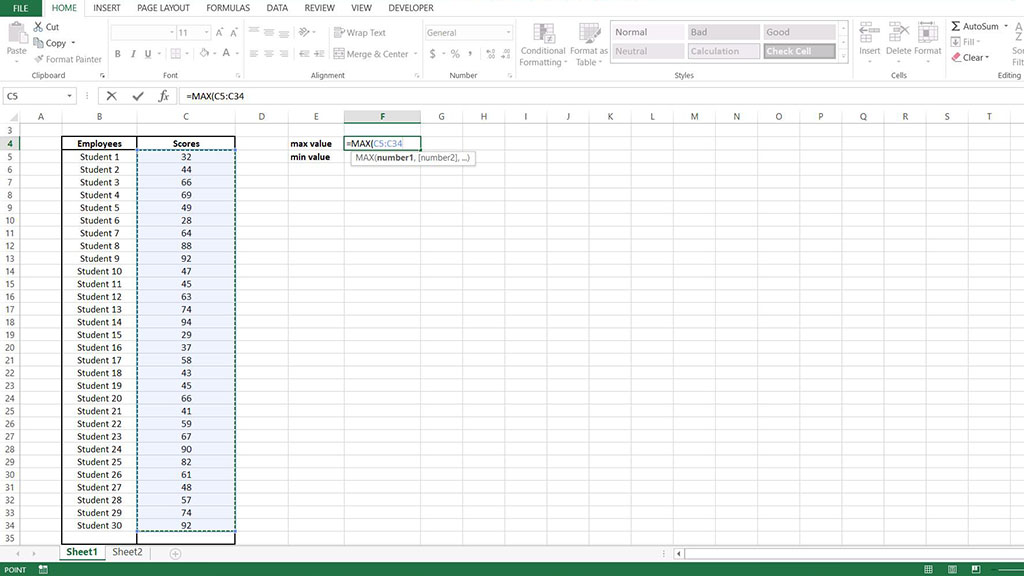Switch to the DATA ribbon tab
1024x576 pixels.
click(x=277, y=8)
